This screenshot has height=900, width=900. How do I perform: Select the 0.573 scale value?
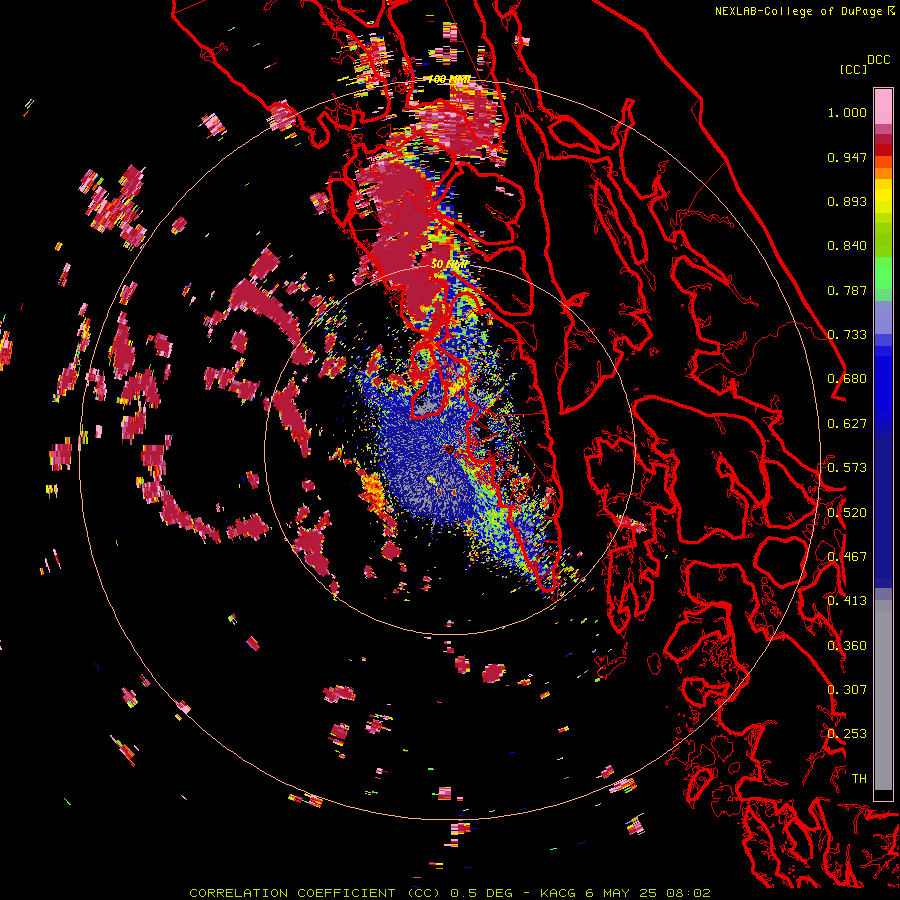pyautogui.click(x=847, y=468)
